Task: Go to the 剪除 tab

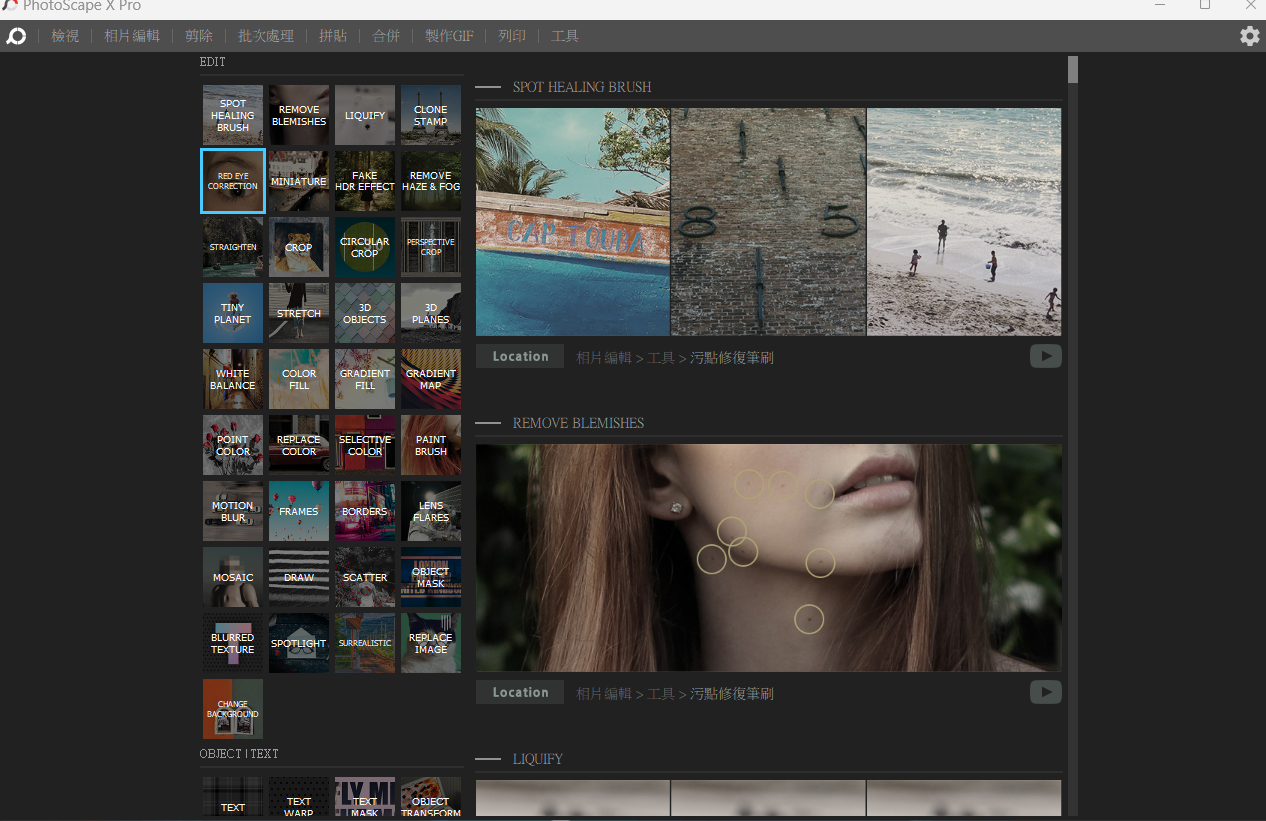Action: click(199, 36)
